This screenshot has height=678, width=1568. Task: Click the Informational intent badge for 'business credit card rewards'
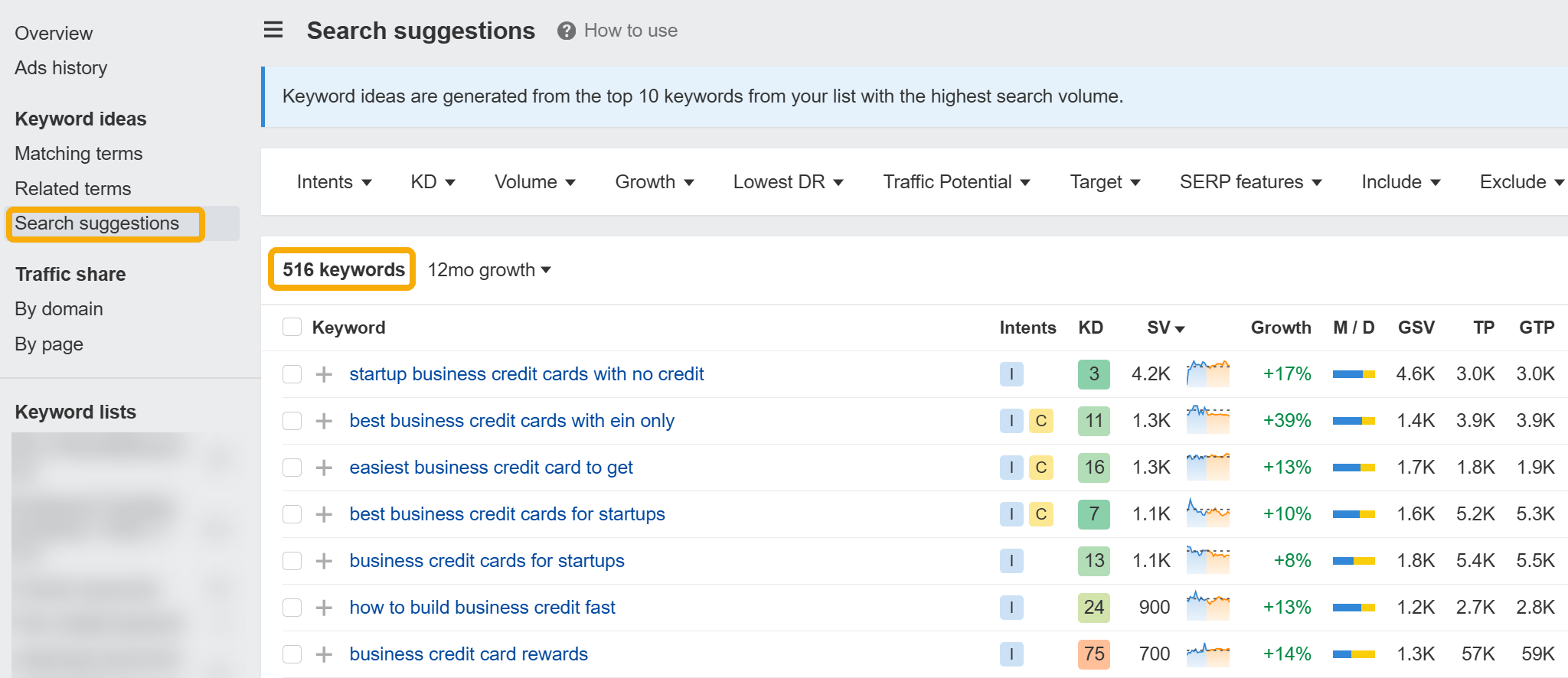(1011, 654)
